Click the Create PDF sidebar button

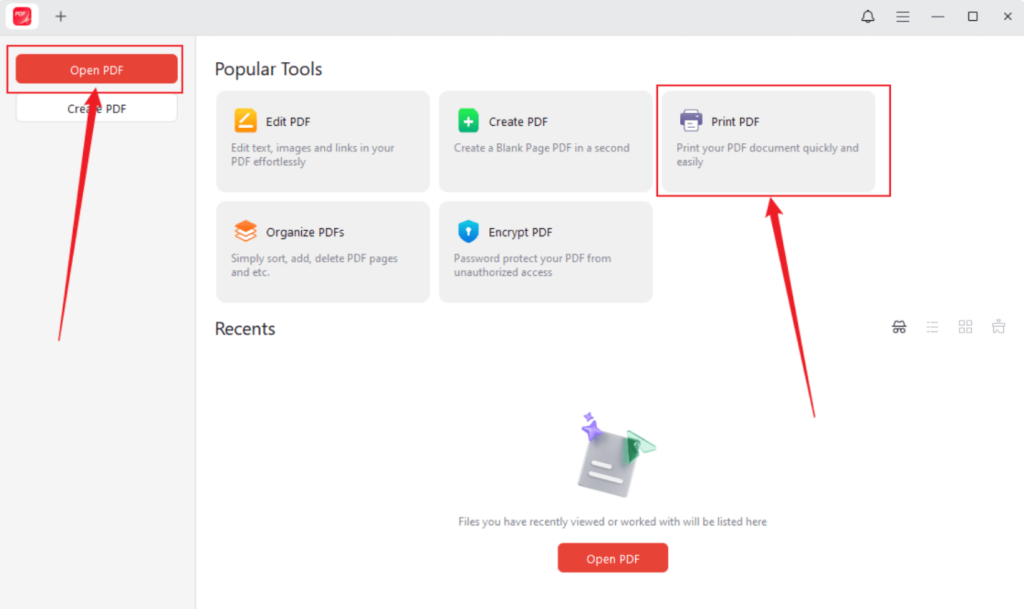pos(95,108)
